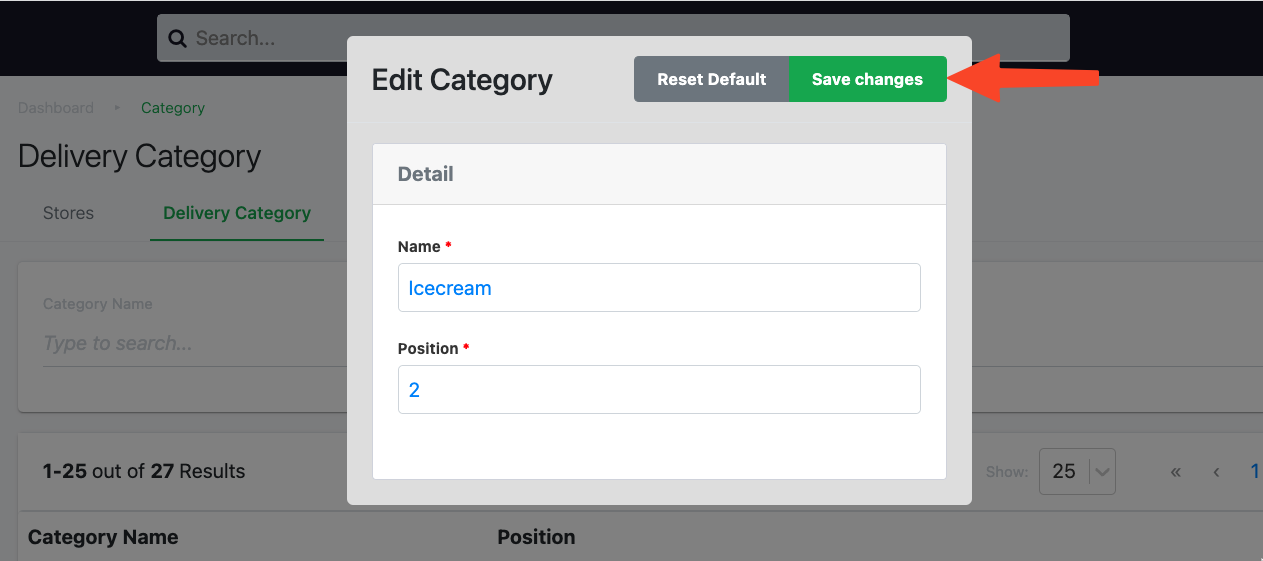Select page 1 in pagination
Screen dimensions: 1263x561
(x=1255, y=471)
